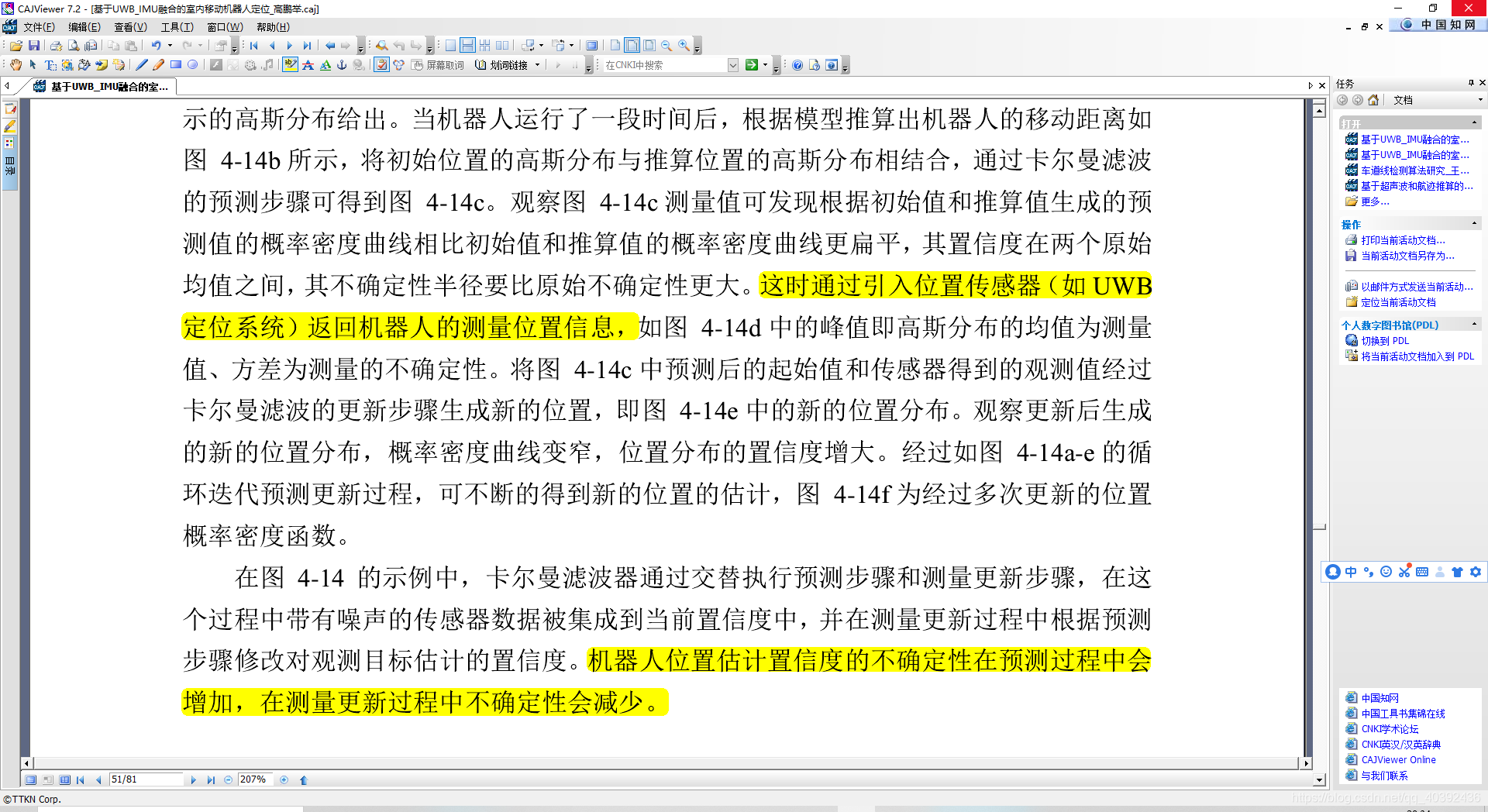This screenshot has width=1488, height=812.
Task: Toggle single page layout
Action: [x=450, y=46]
